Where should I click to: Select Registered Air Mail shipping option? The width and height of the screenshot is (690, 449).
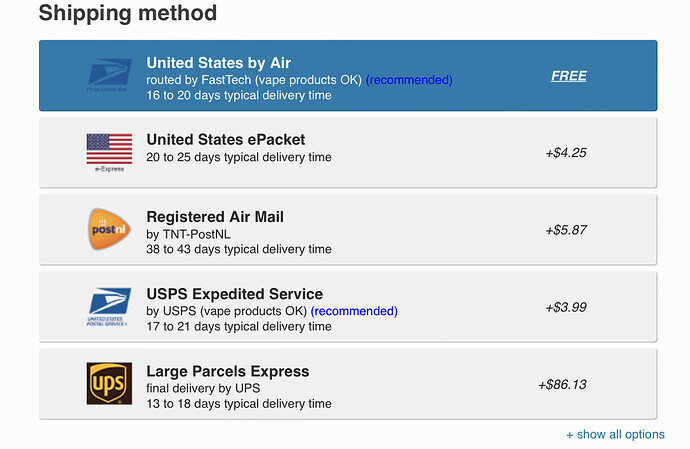click(x=348, y=230)
